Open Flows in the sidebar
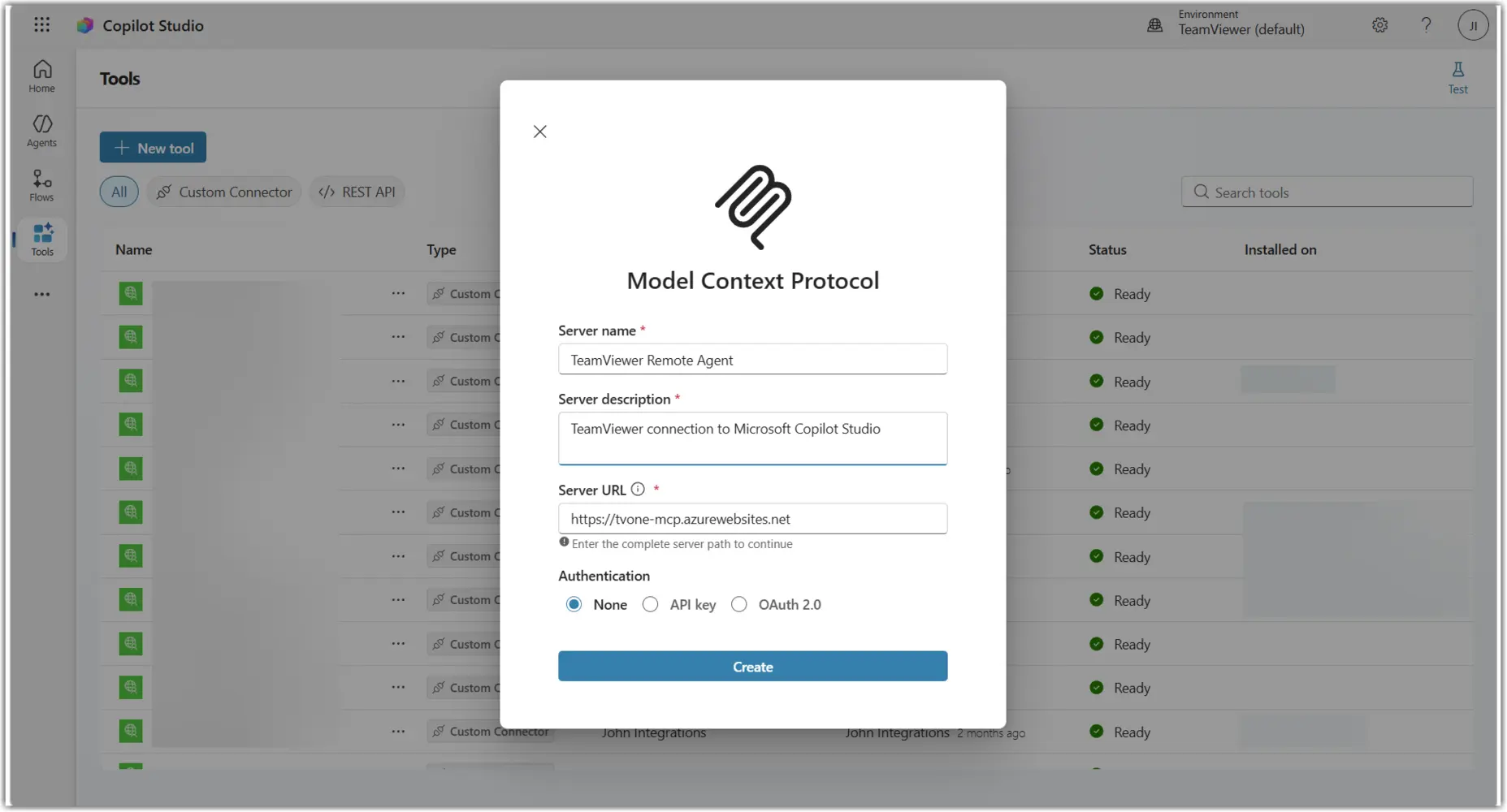1507x812 pixels. click(x=42, y=185)
